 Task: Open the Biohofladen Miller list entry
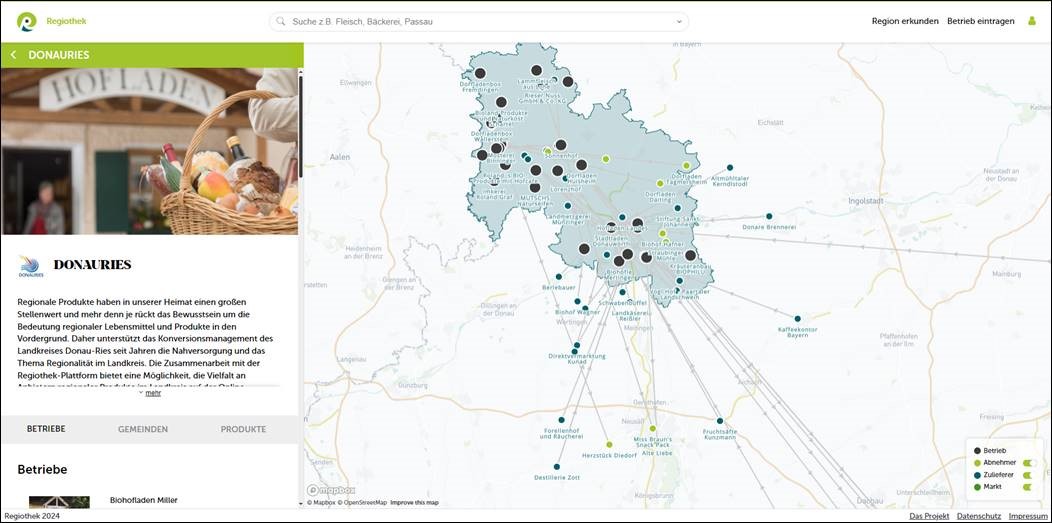[144, 500]
